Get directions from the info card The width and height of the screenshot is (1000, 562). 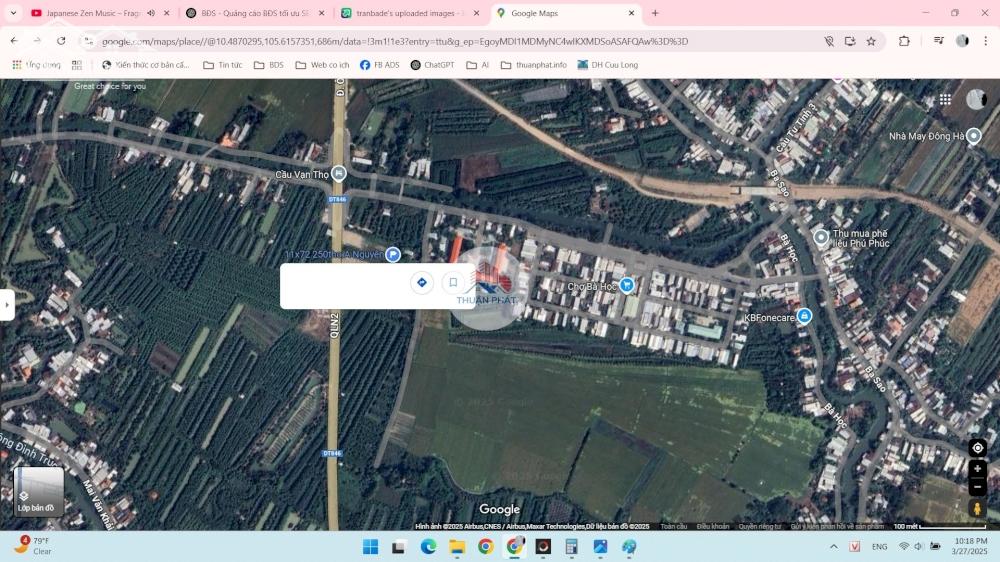pos(422,282)
